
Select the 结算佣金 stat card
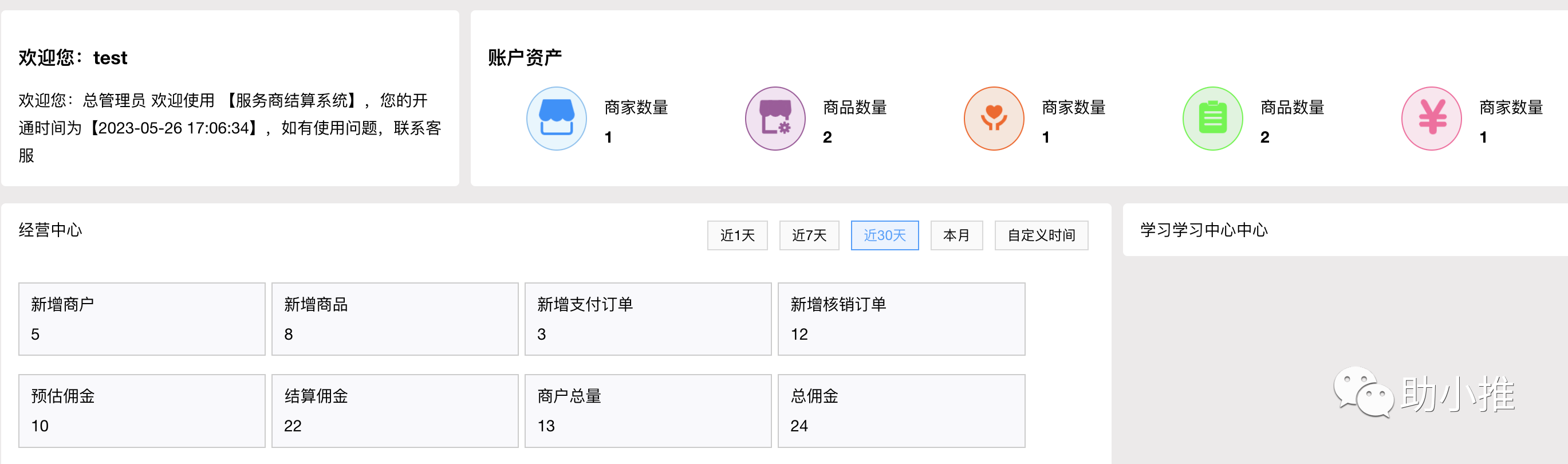click(x=395, y=410)
